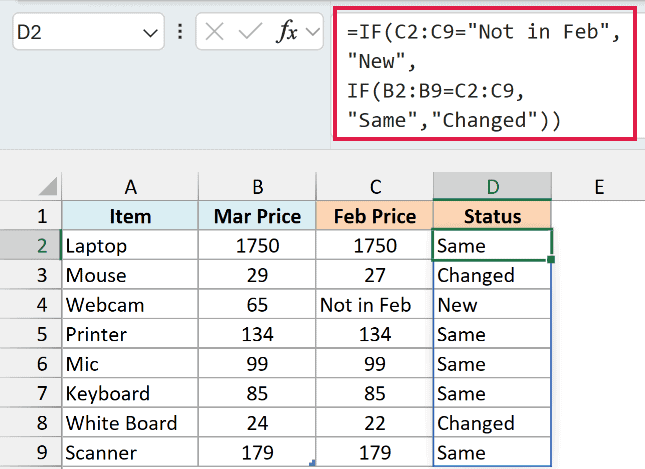The image size is (645, 469).
Task: Click Feb Price cell with 27
Action: pyautogui.click(x=375, y=275)
